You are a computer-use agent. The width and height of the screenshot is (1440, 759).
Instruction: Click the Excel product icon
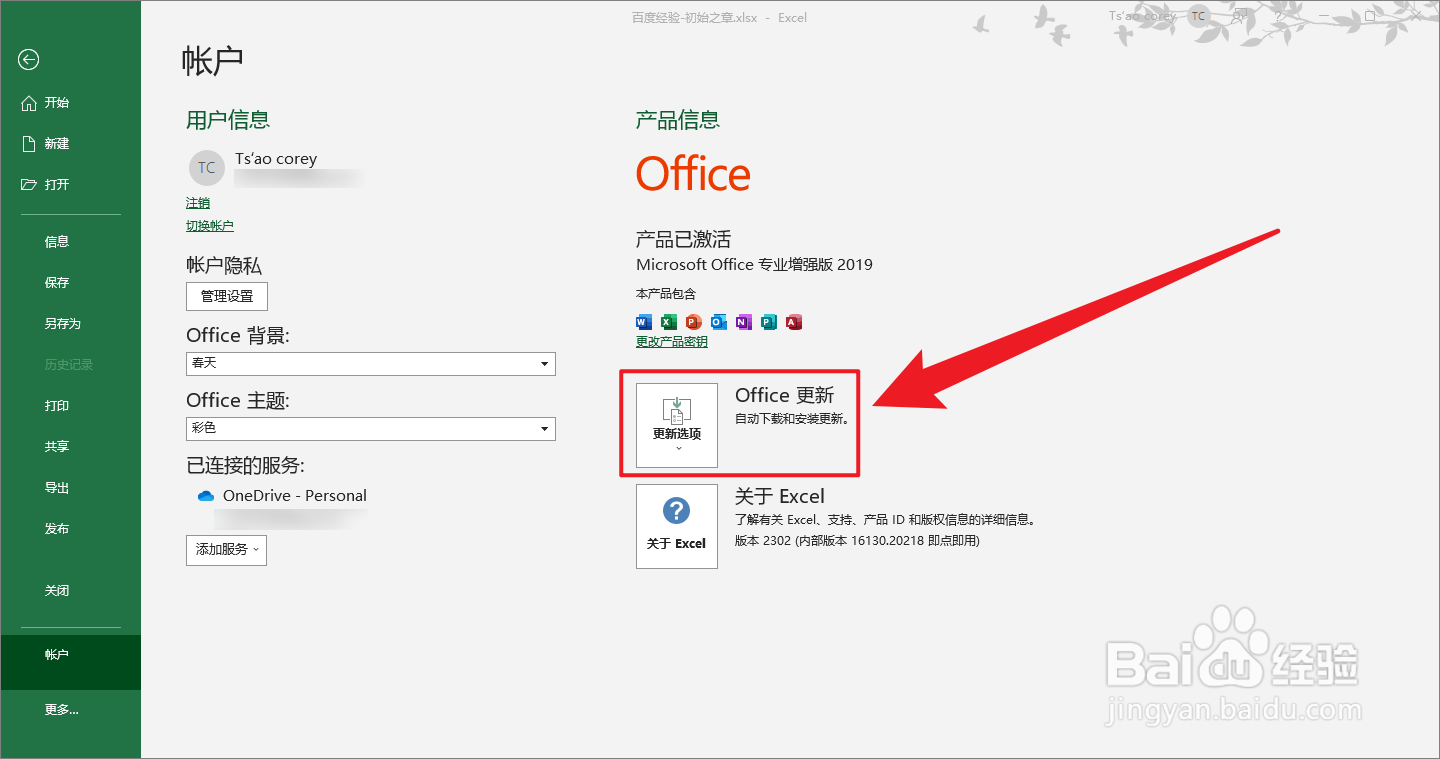click(x=668, y=322)
